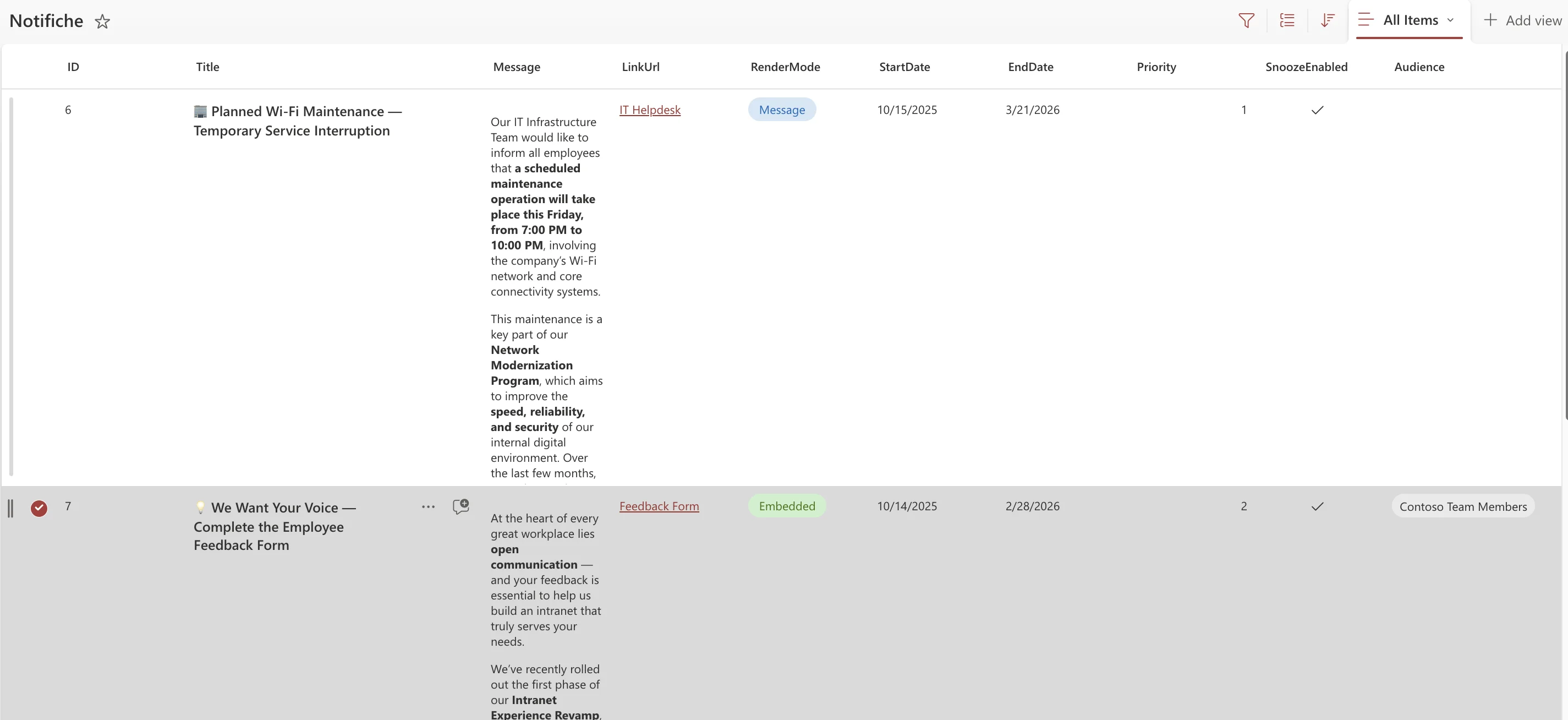This screenshot has width=1568, height=720.
Task: Click SnoozeEnabled checkmark for Wi-Fi Maintenance row
Action: pos(1317,110)
